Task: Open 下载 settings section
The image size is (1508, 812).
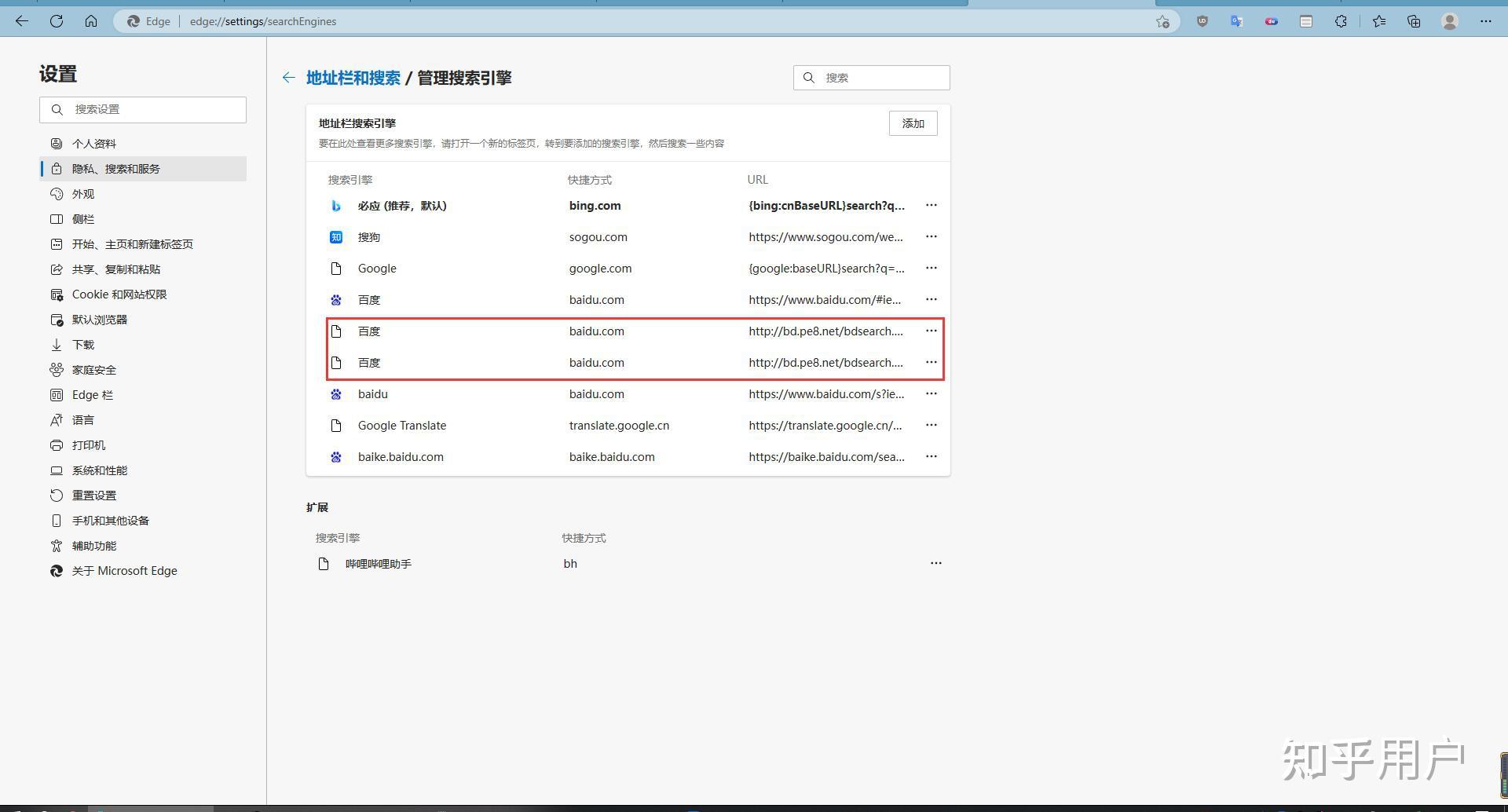Action: 143,345
